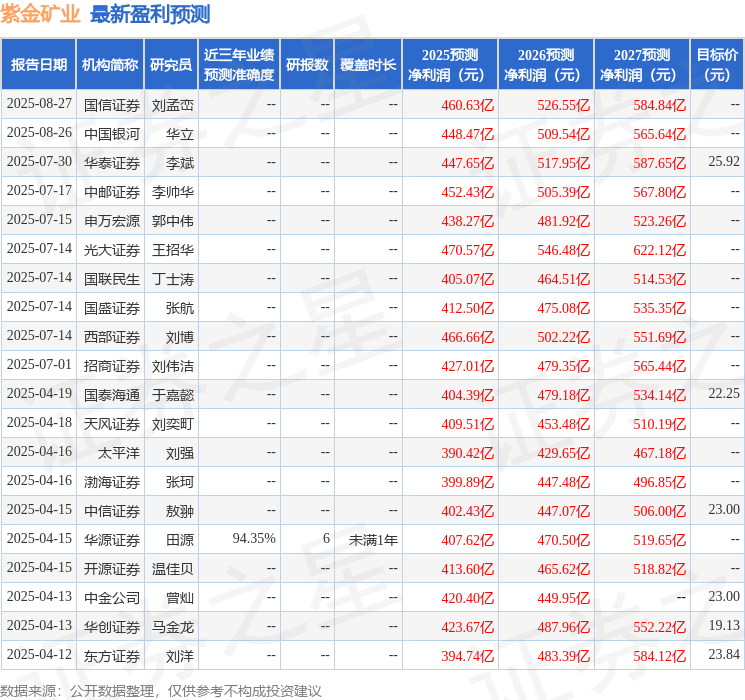This screenshot has width=745, height=700.
Task: Click the 研报数 column header
Action: coord(307,64)
